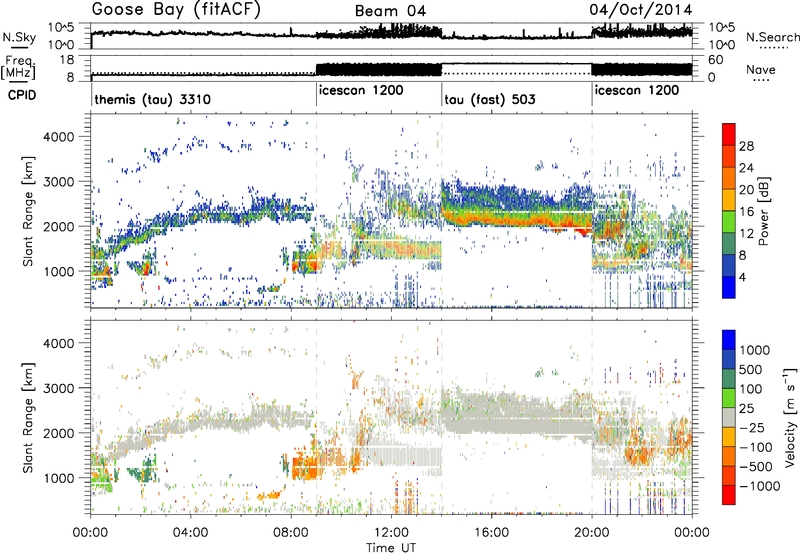The image size is (800, 554).
Task: Click the '16' tick on the Power scale
Action: pyautogui.click(x=746, y=212)
